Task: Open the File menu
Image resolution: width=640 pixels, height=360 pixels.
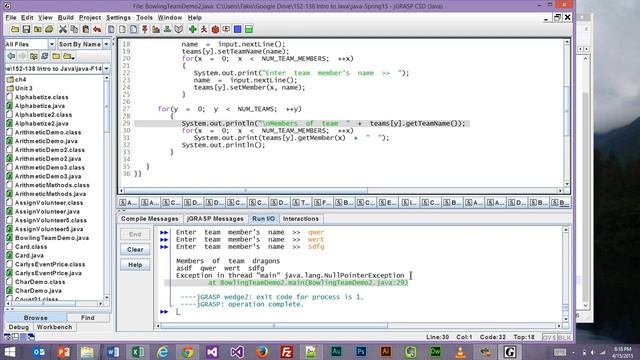Action: (x=11, y=18)
